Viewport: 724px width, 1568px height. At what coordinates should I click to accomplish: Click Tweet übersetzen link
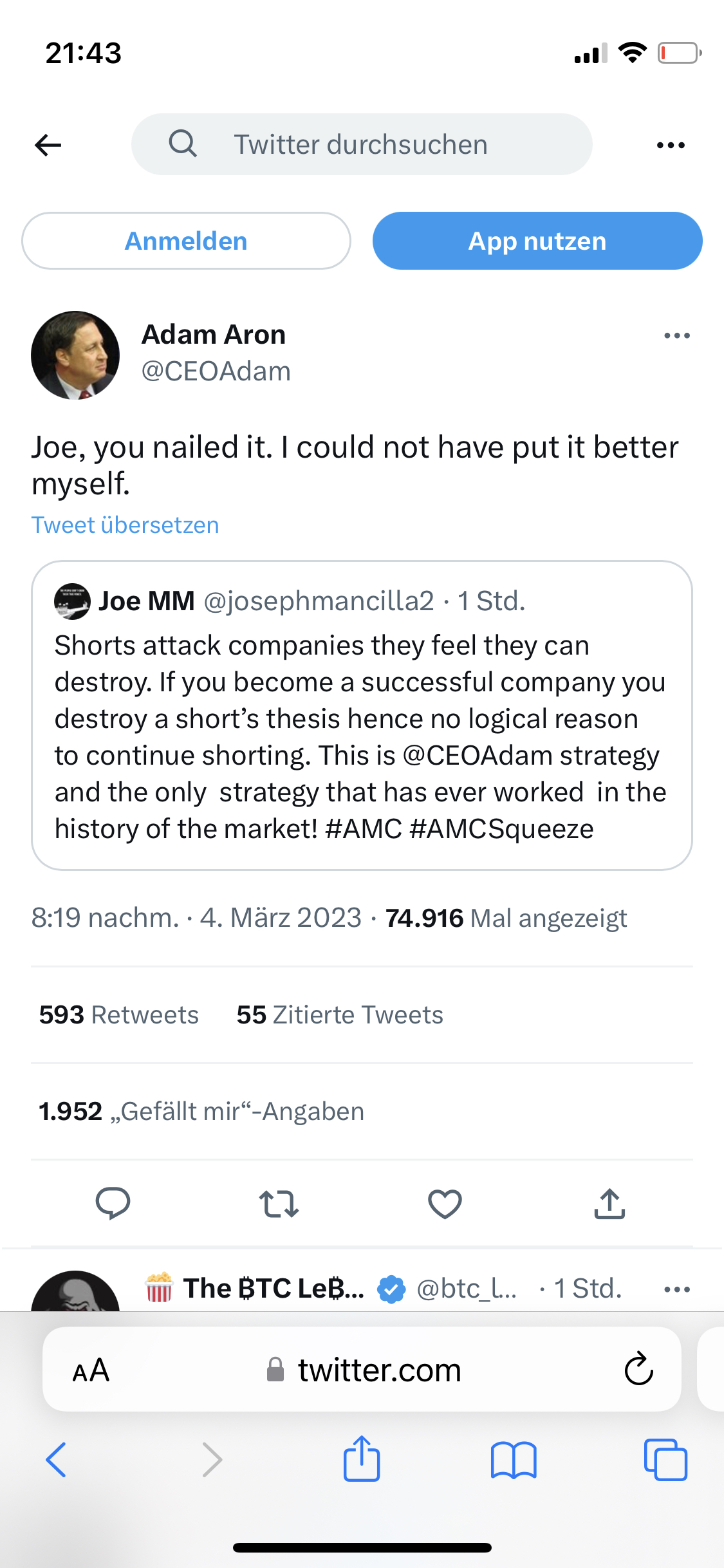click(x=125, y=525)
